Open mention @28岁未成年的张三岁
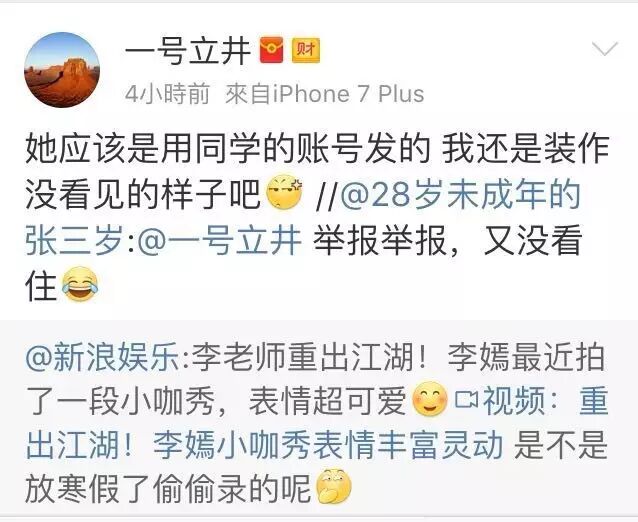638x522 pixels. click(x=303, y=218)
